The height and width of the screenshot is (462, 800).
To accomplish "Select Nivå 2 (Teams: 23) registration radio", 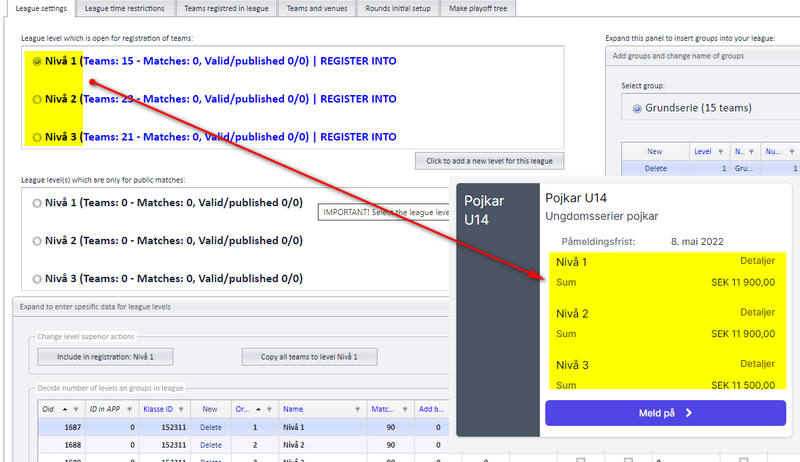I will click(x=37, y=99).
